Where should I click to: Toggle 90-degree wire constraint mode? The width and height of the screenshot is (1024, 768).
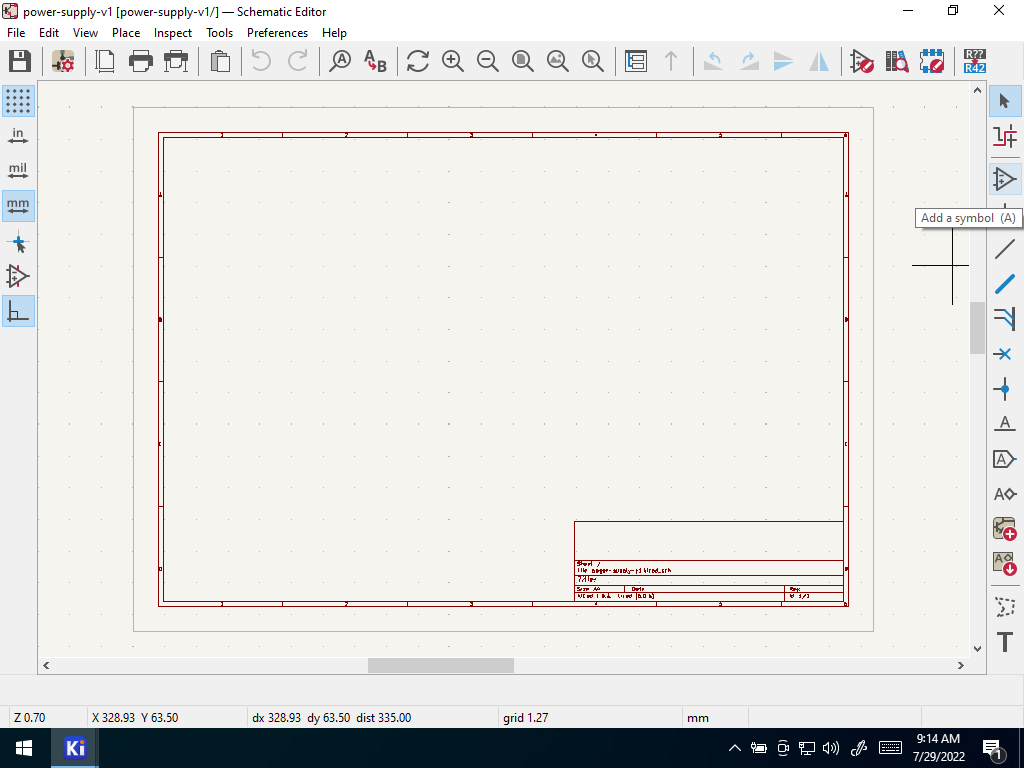[x=18, y=312]
